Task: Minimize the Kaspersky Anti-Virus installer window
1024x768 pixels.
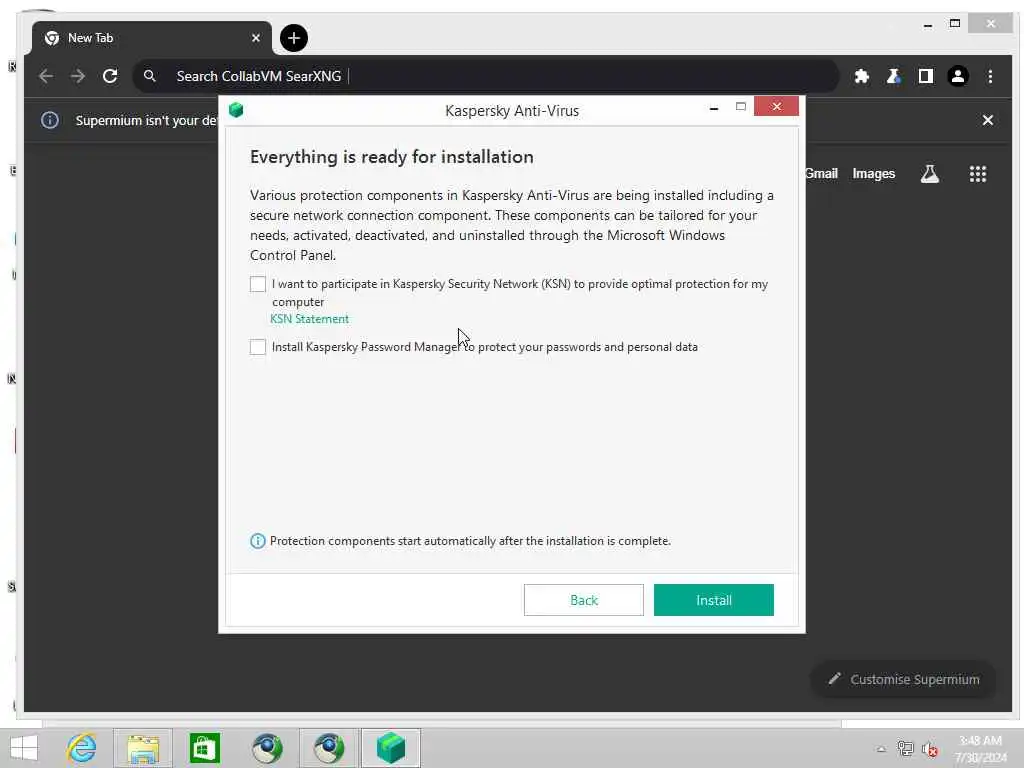Action: point(714,108)
